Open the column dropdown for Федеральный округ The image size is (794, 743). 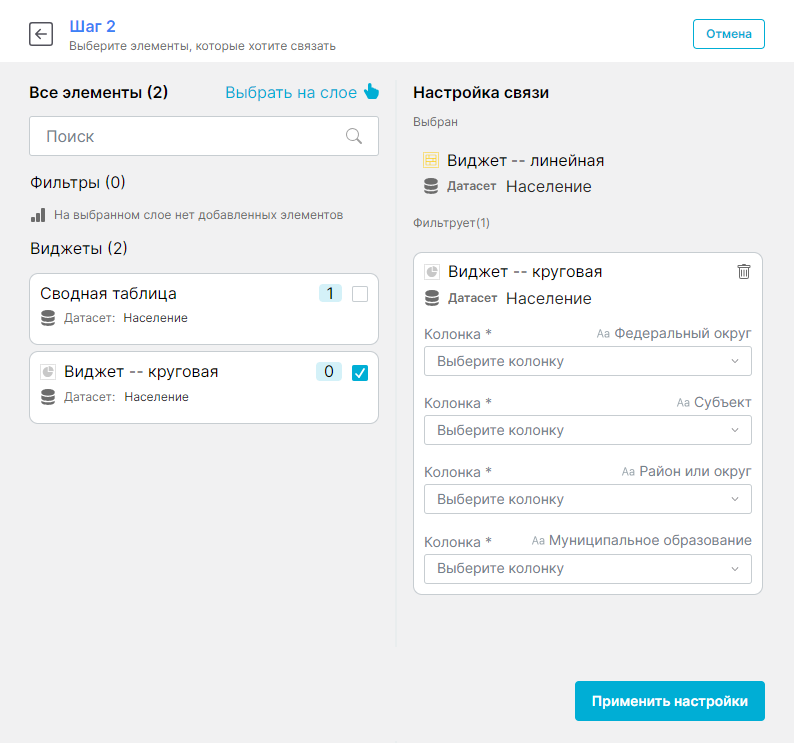pyautogui.click(x=587, y=361)
